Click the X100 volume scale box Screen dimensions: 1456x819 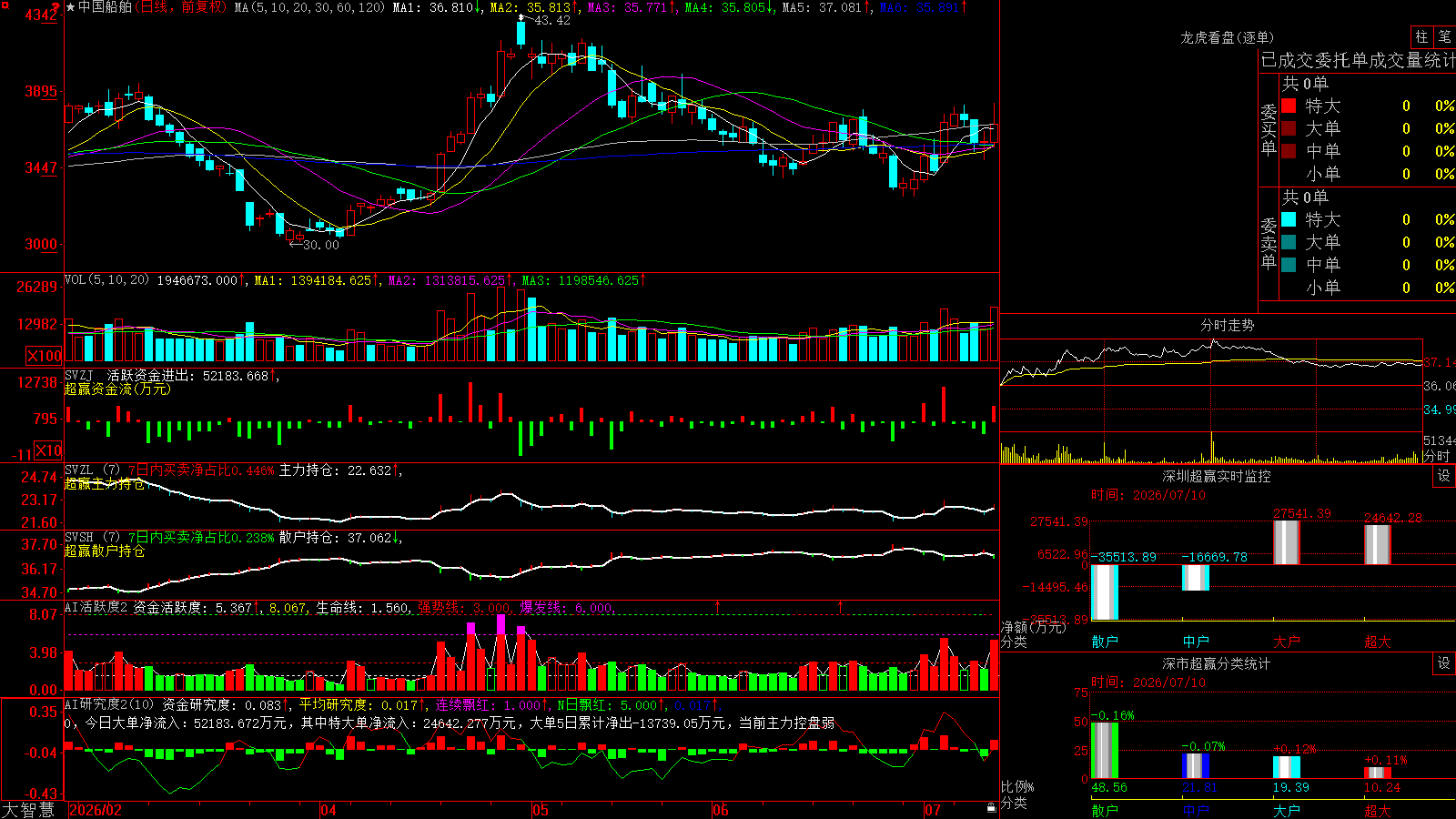tap(45, 356)
